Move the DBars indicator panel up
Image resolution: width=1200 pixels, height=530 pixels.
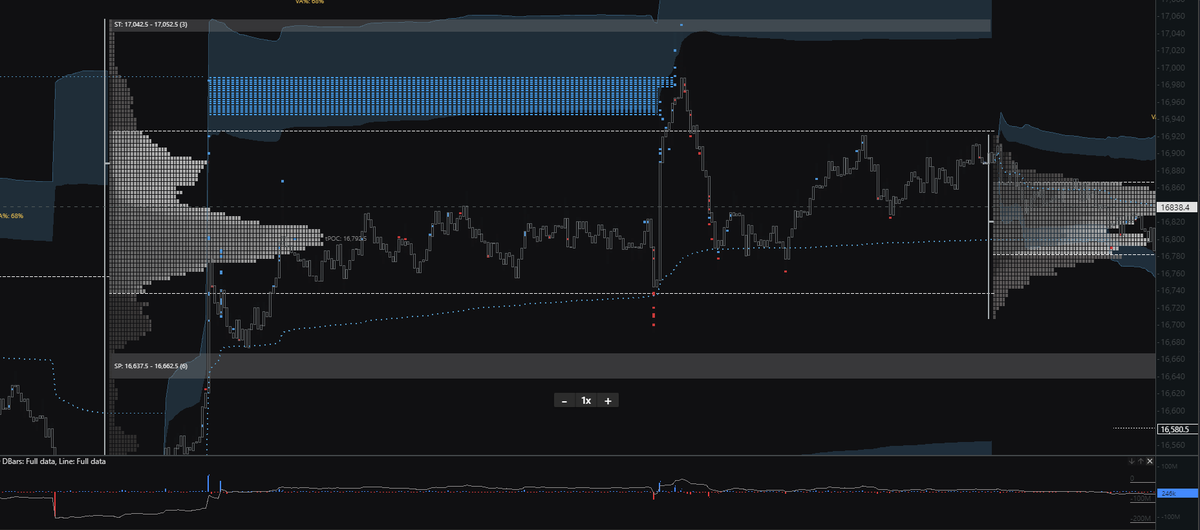point(1141,461)
